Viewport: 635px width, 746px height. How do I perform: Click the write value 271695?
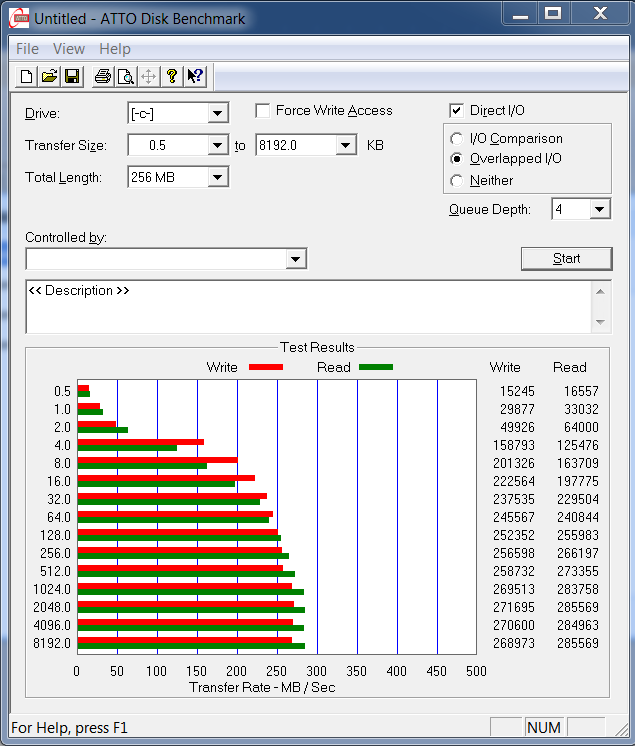(x=514, y=607)
